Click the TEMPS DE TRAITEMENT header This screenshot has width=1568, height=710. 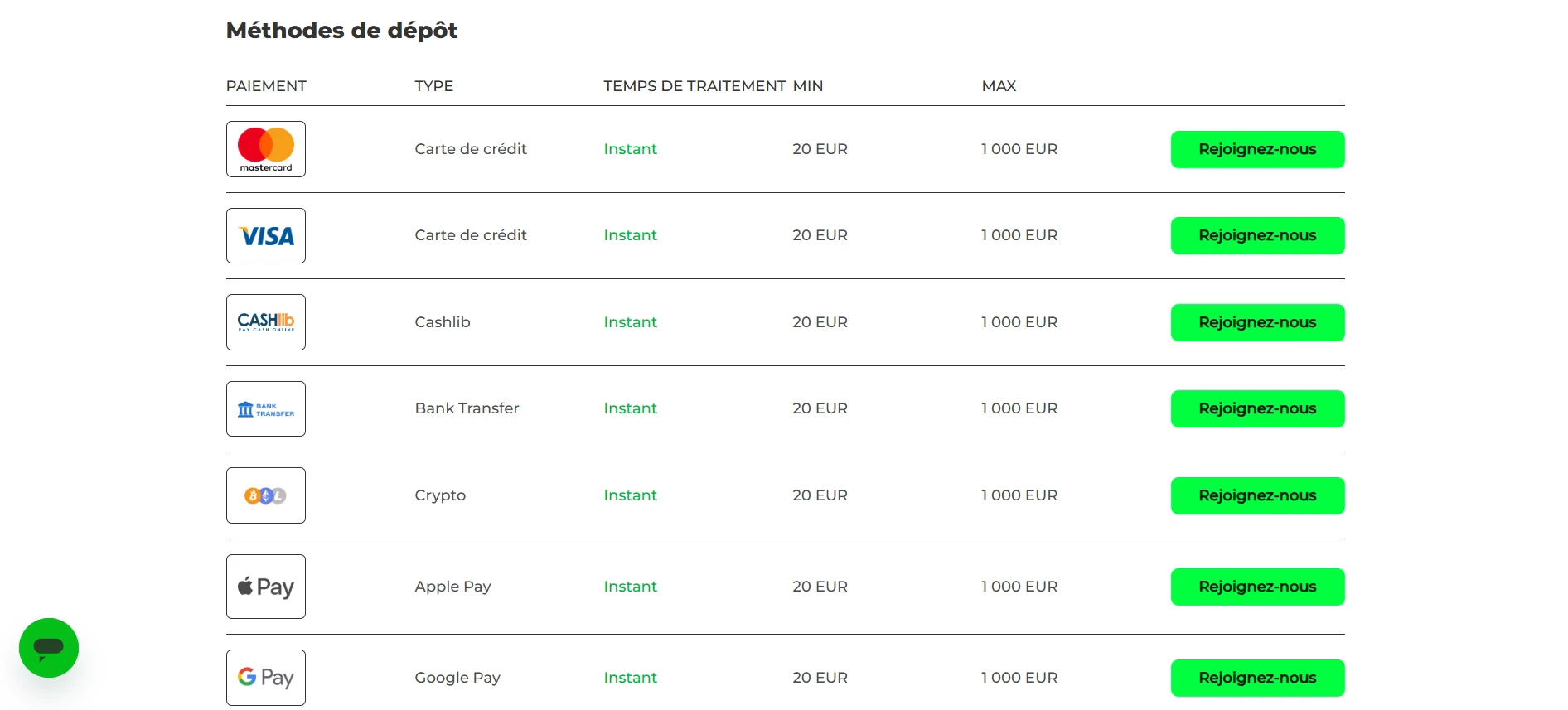coord(694,86)
